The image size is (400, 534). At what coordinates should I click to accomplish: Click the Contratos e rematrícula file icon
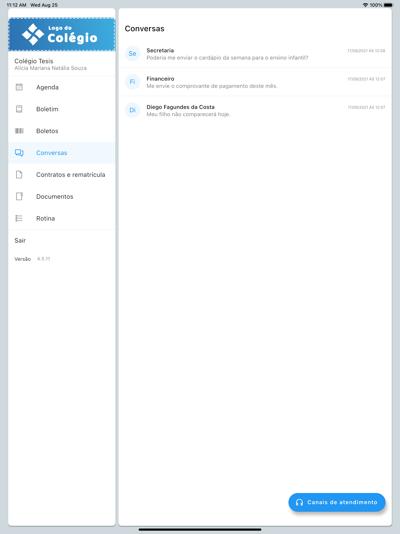click(x=19, y=175)
